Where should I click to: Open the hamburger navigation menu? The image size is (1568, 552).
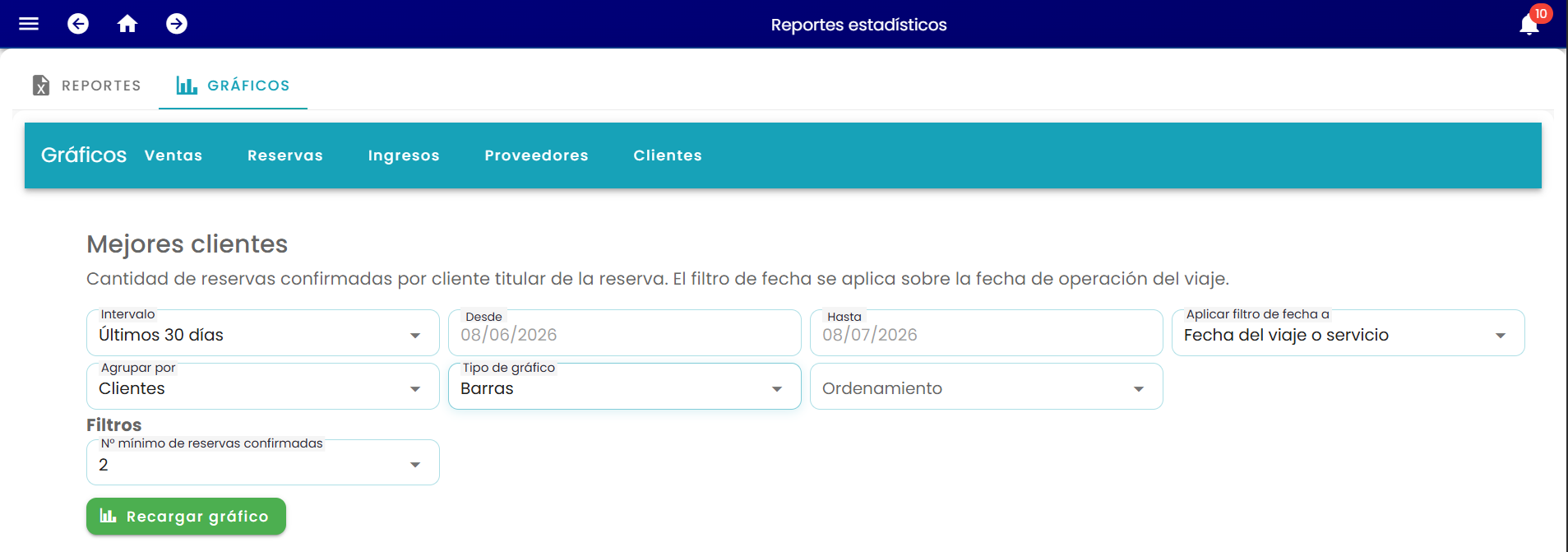click(x=29, y=24)
